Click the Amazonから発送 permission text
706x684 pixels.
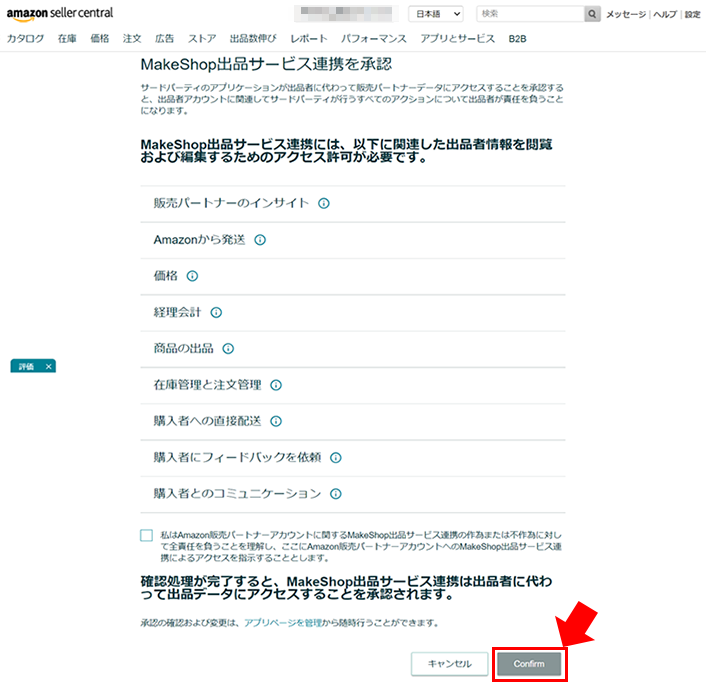199,240
